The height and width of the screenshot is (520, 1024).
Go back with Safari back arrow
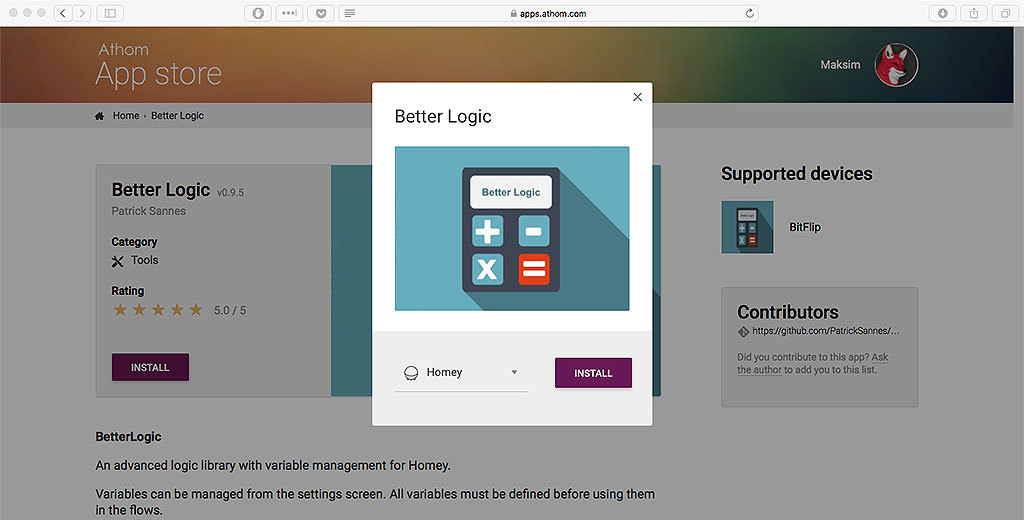63,13
